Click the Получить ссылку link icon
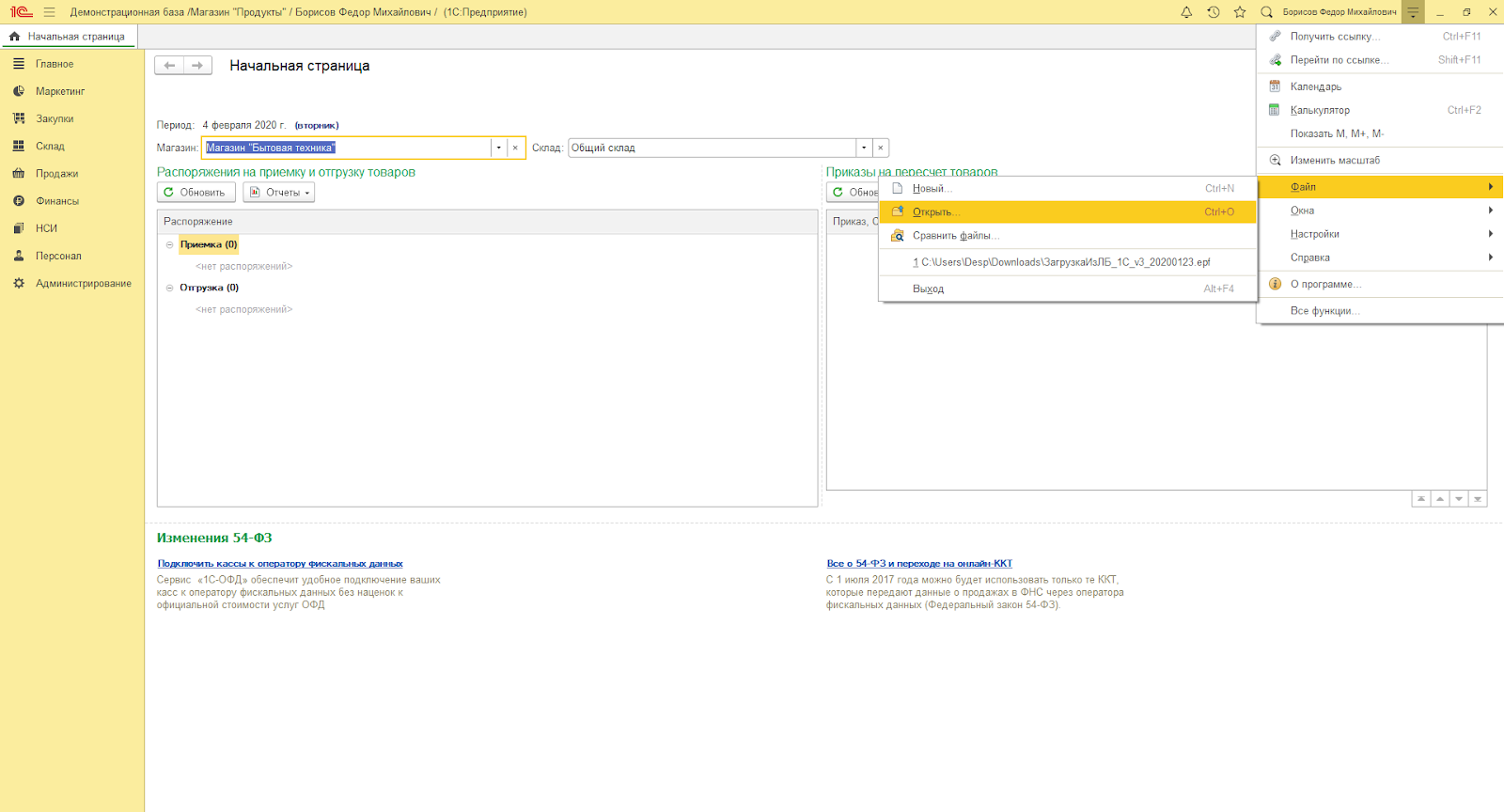The width and height of the screenshot is (1504, 812). (x=1275, y=37)
